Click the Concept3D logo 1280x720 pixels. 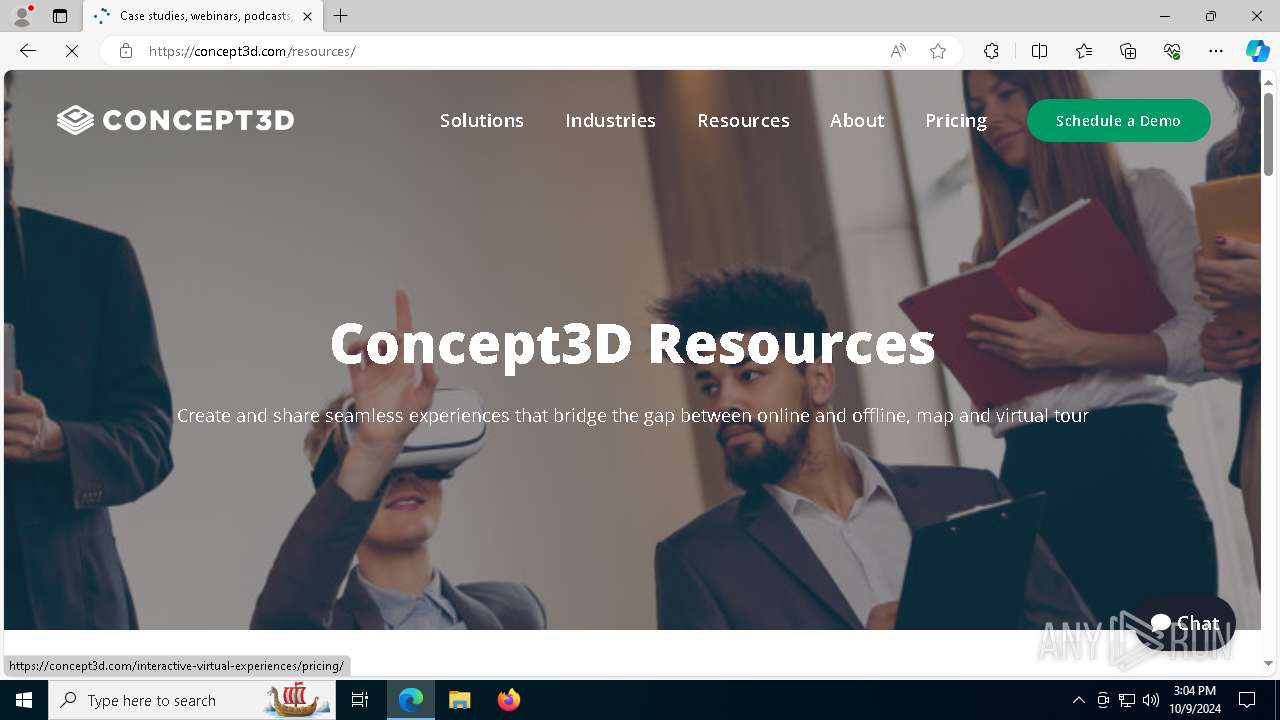(x=176, y=120)
